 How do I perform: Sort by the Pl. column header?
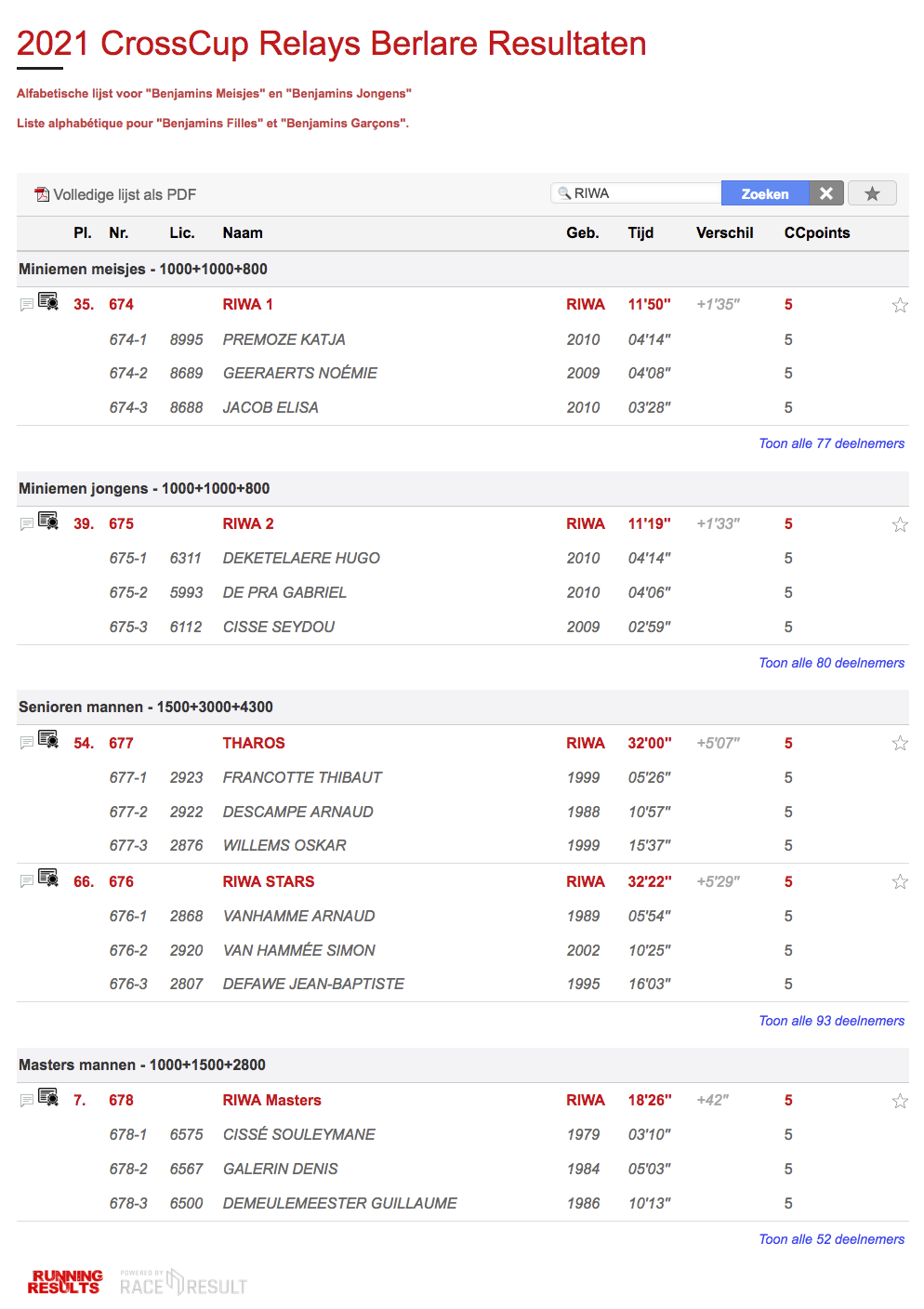83,233
